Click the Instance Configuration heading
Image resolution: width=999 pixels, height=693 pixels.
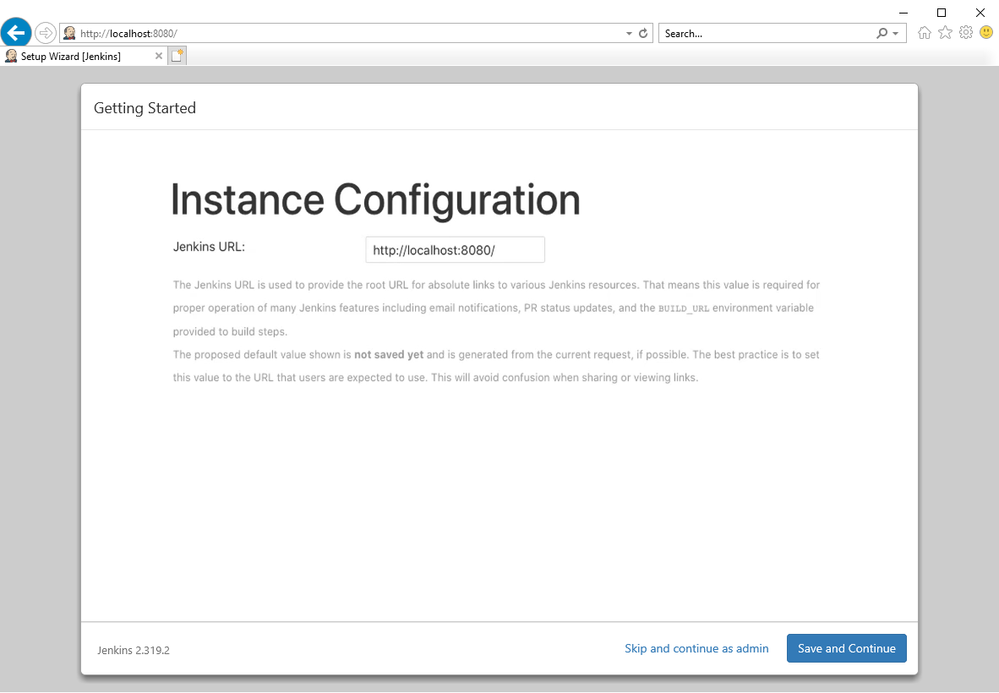tap(375, 200)
